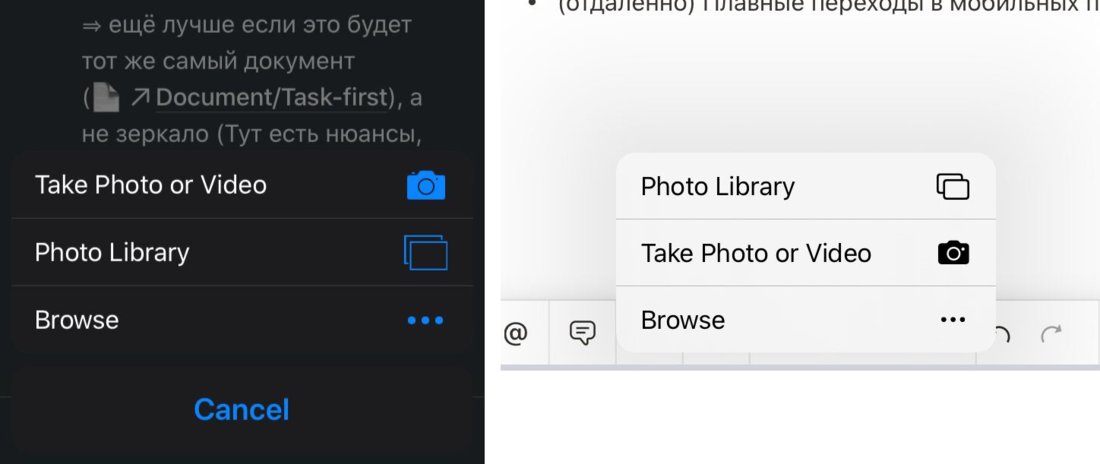Insert a mention with the @ toolbar icon

point(516,333)
